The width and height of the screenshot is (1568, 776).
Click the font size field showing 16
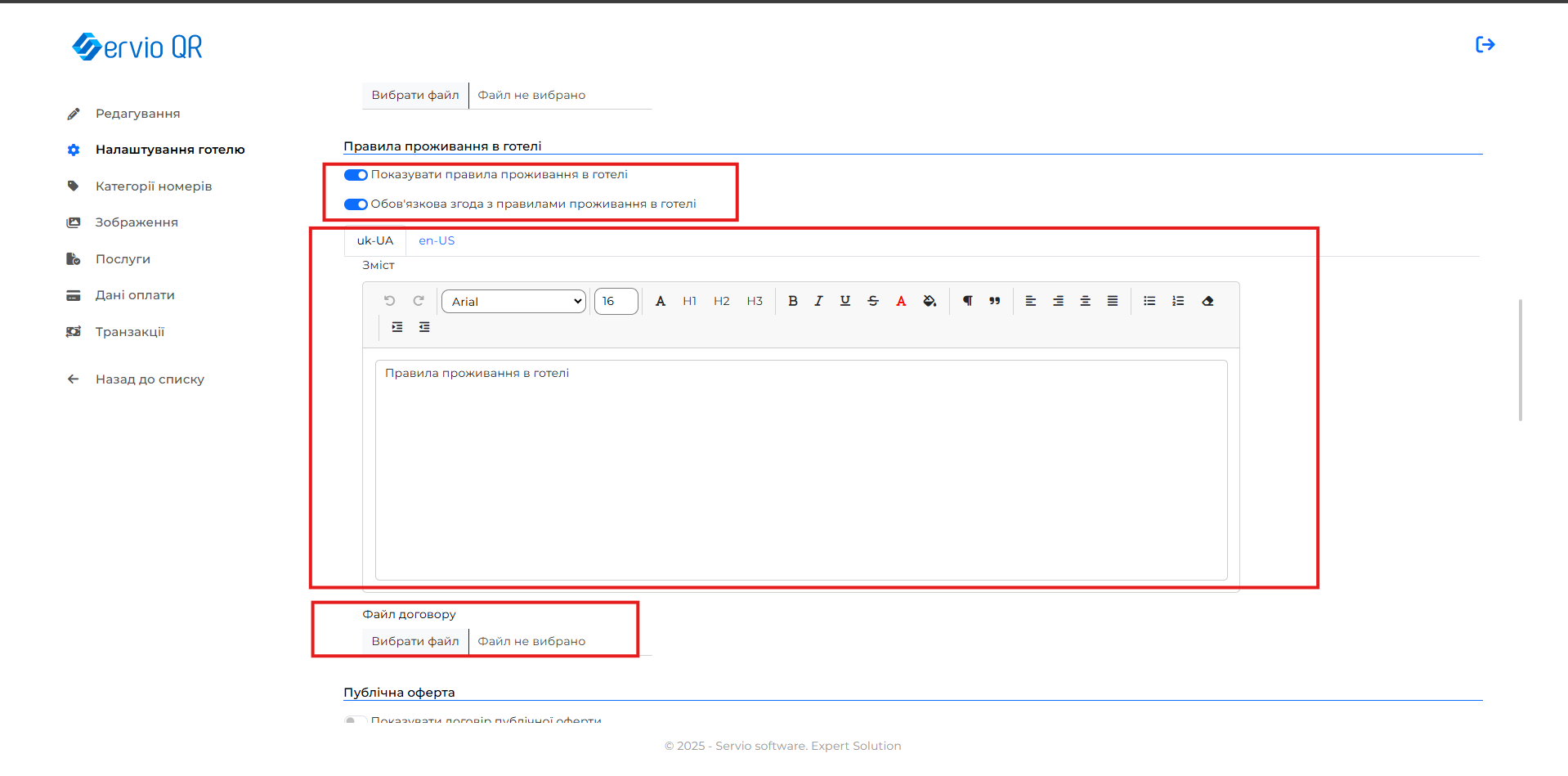[616, 302]
